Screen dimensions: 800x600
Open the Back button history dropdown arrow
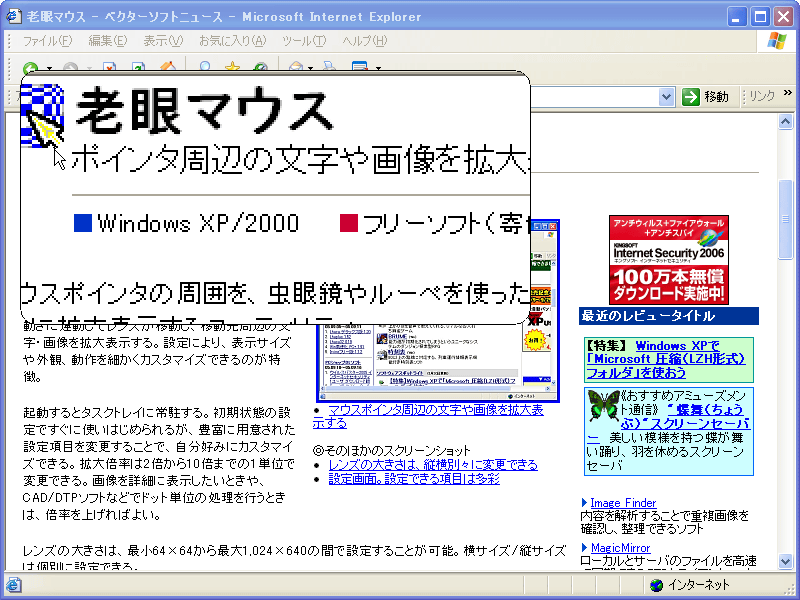[49, 68]
